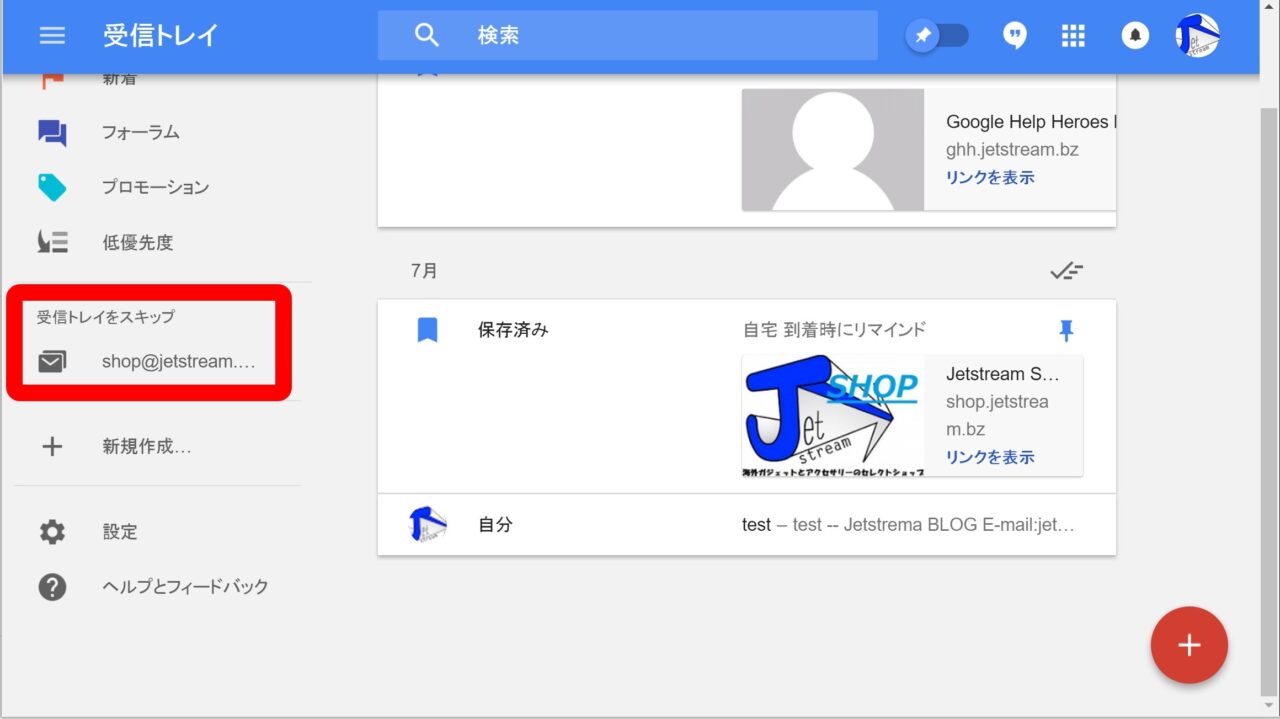Mark all 7月 items done
Viewport: 1280px width, 719px height.
point(1066,271)
